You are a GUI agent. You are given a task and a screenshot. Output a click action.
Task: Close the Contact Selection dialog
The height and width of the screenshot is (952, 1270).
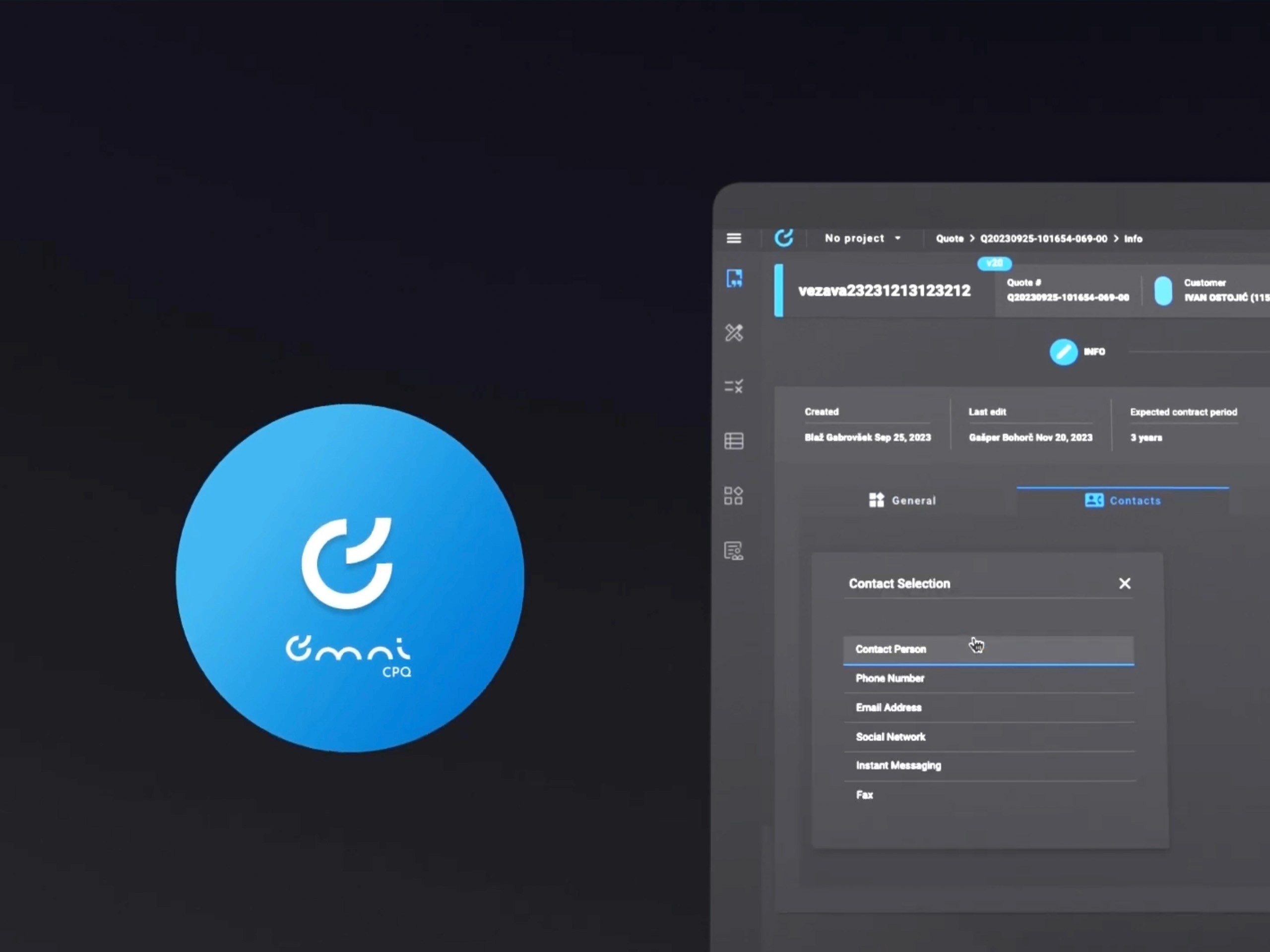[1124, 584]
